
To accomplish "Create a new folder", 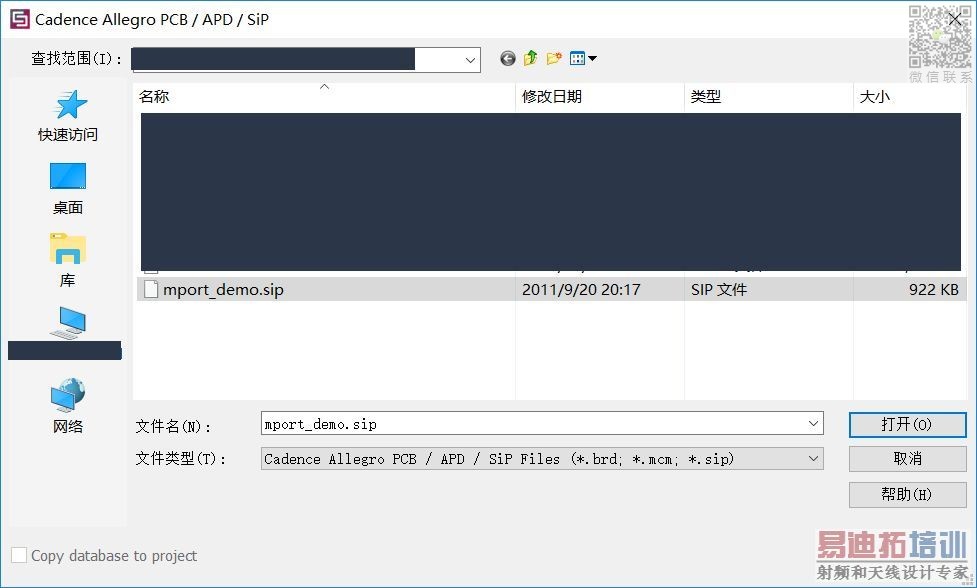I will point(554,59).
